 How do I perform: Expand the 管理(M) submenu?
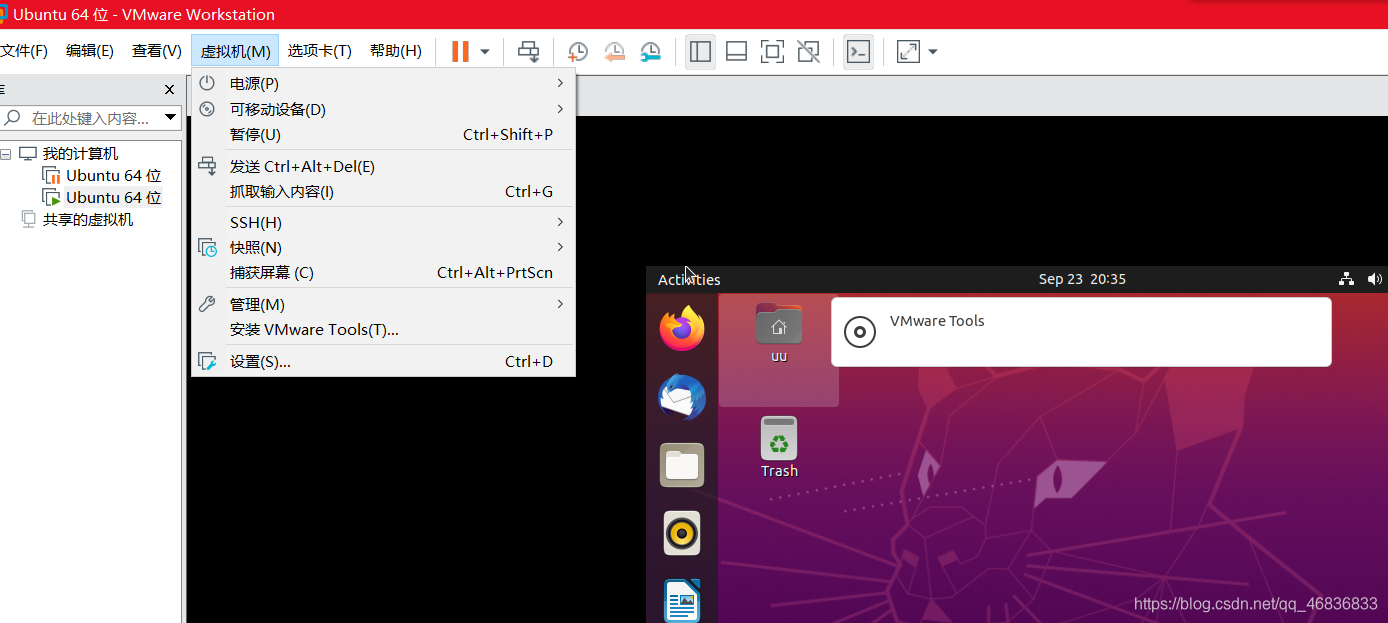coord(383,304)
